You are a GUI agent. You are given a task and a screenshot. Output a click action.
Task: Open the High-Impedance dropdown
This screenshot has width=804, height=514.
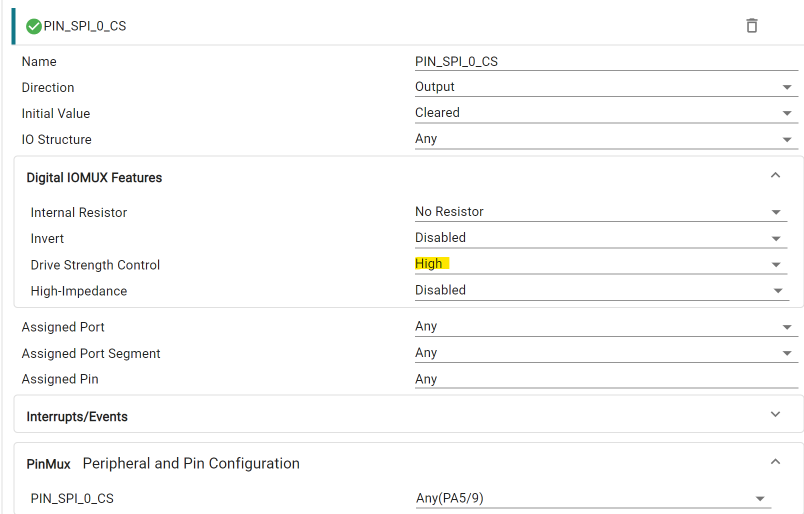click(601, 290)
